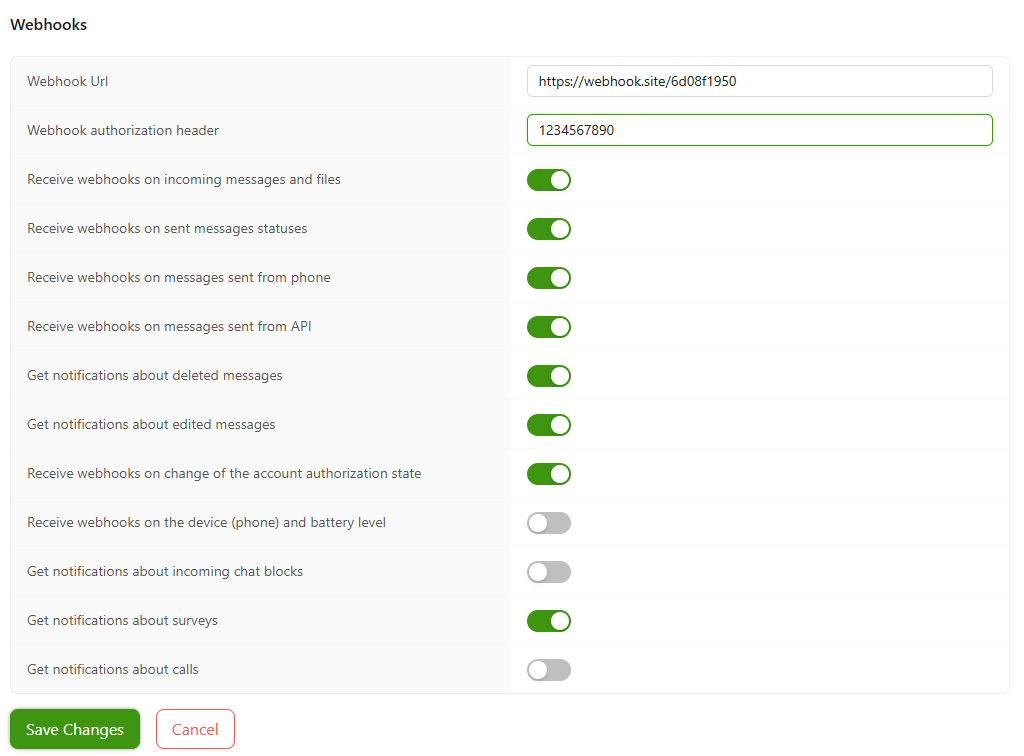Disable webhooks on incoming messages and files

pos(548,180)
